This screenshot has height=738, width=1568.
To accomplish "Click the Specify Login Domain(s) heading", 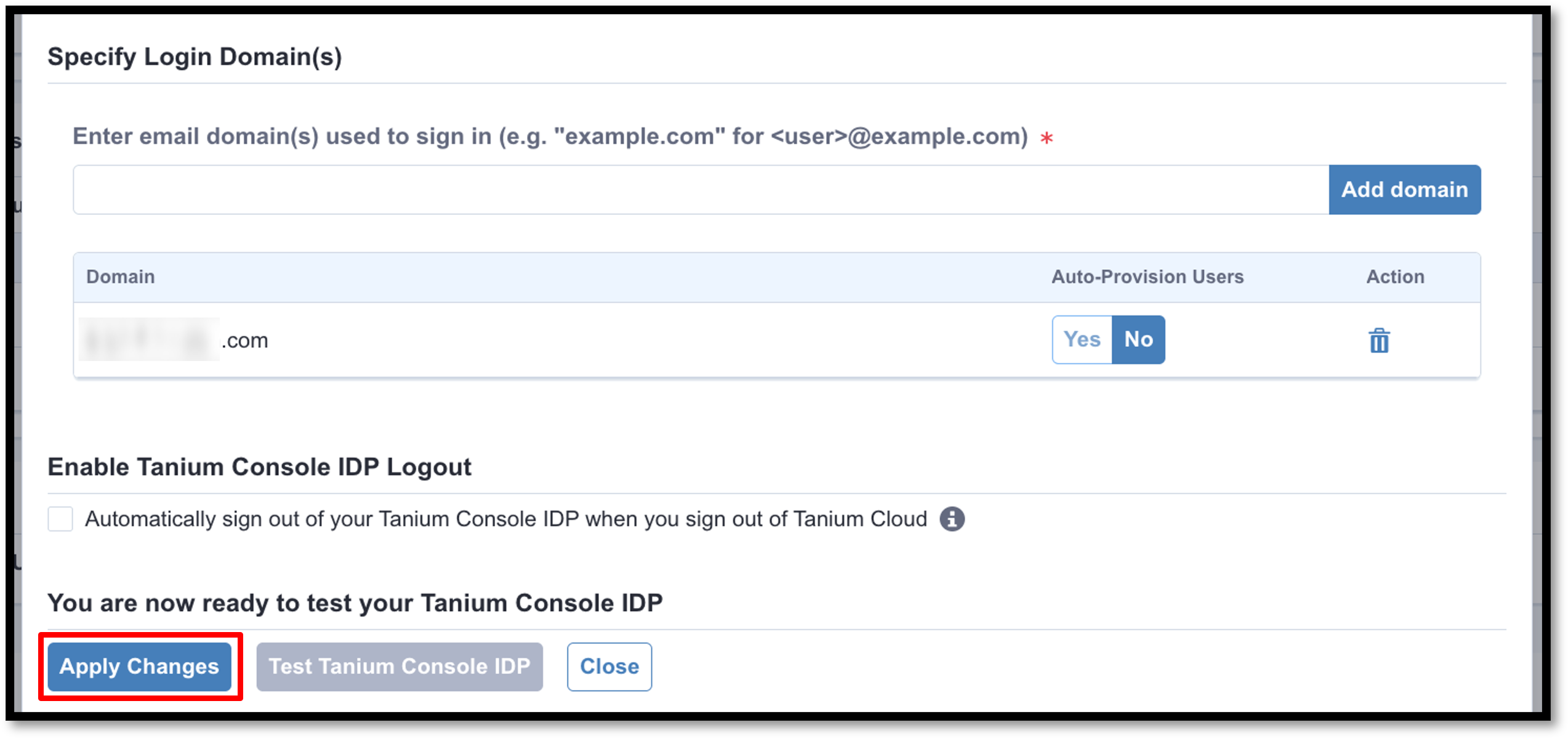I will click(x=195, y=57).
